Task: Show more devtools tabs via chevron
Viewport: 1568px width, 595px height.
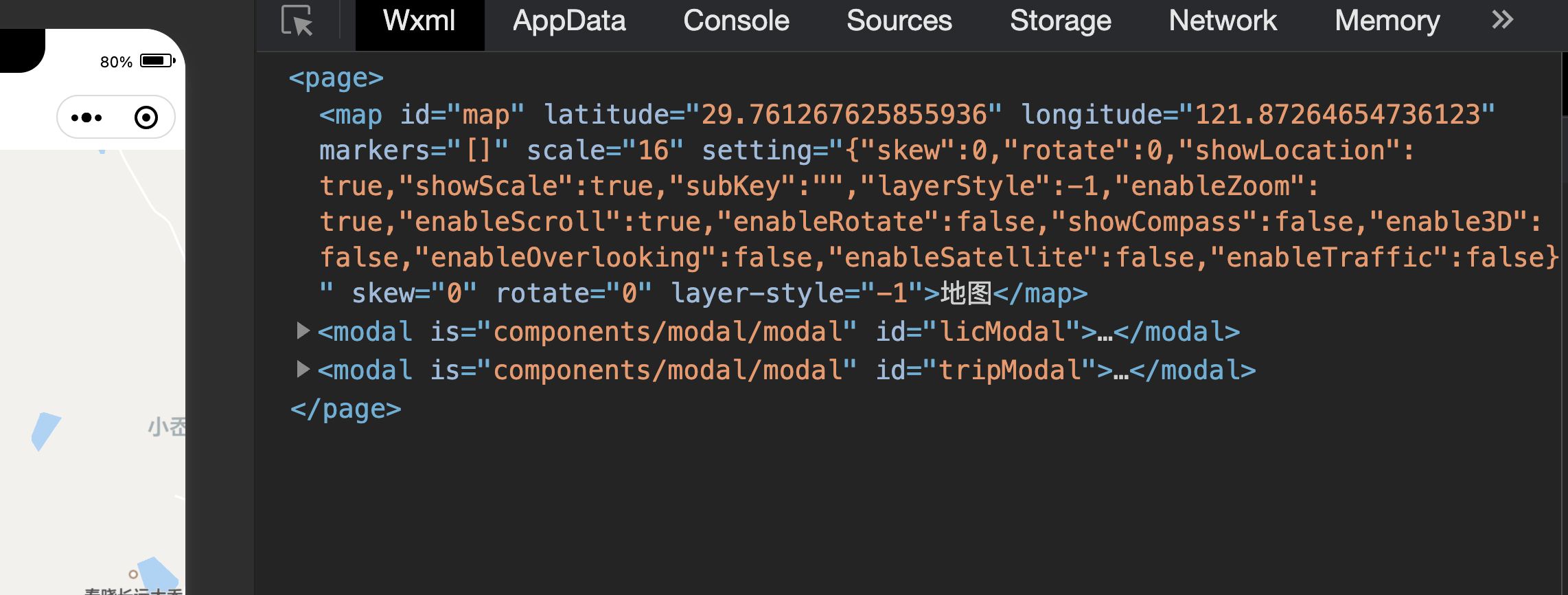Action: pos(1502,20)
